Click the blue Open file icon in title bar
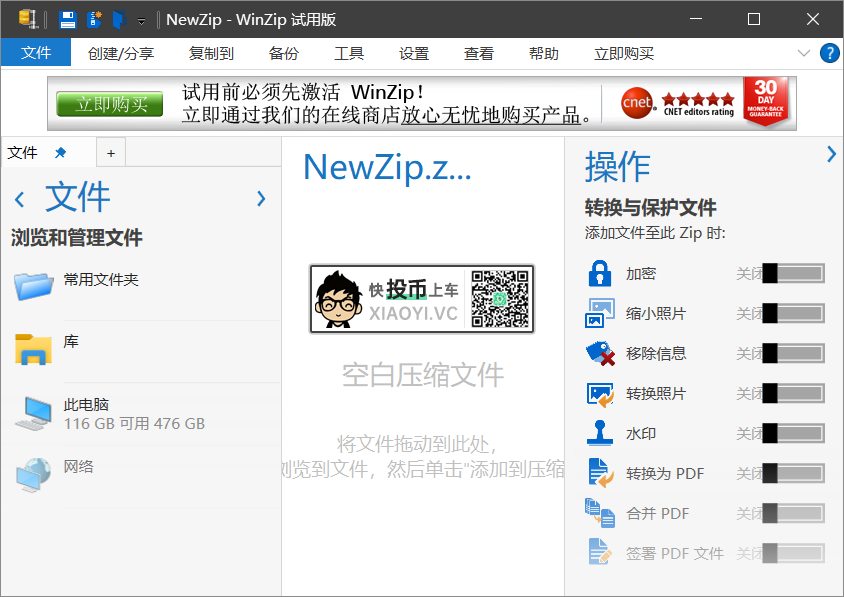Viewport: 844px width, 597px height. [x=119, y=19]
